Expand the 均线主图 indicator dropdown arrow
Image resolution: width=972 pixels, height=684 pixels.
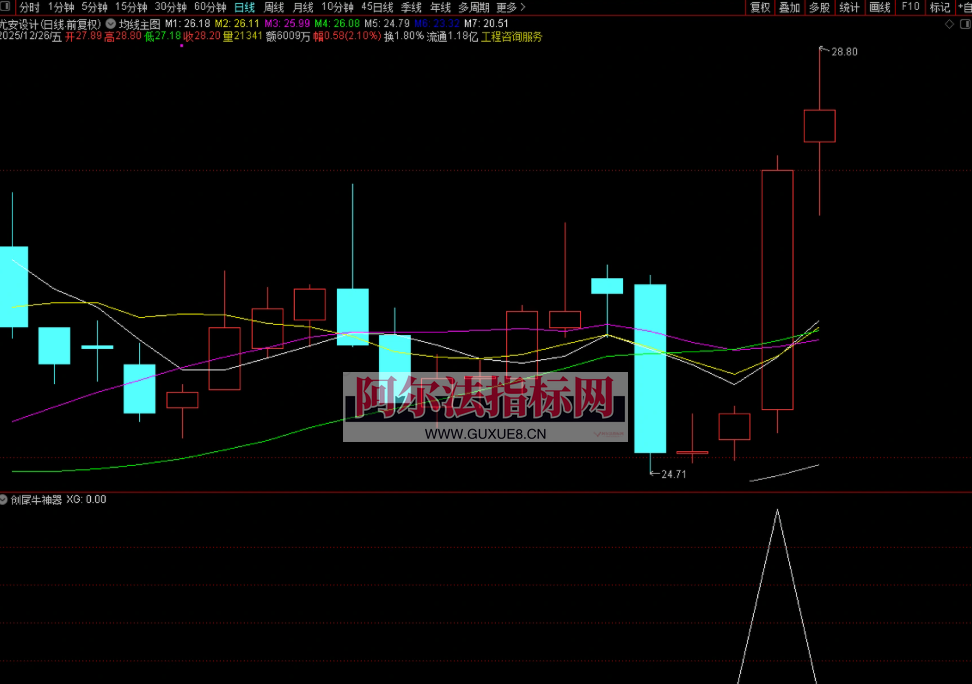pyautogui.click(x=110, y=22)
